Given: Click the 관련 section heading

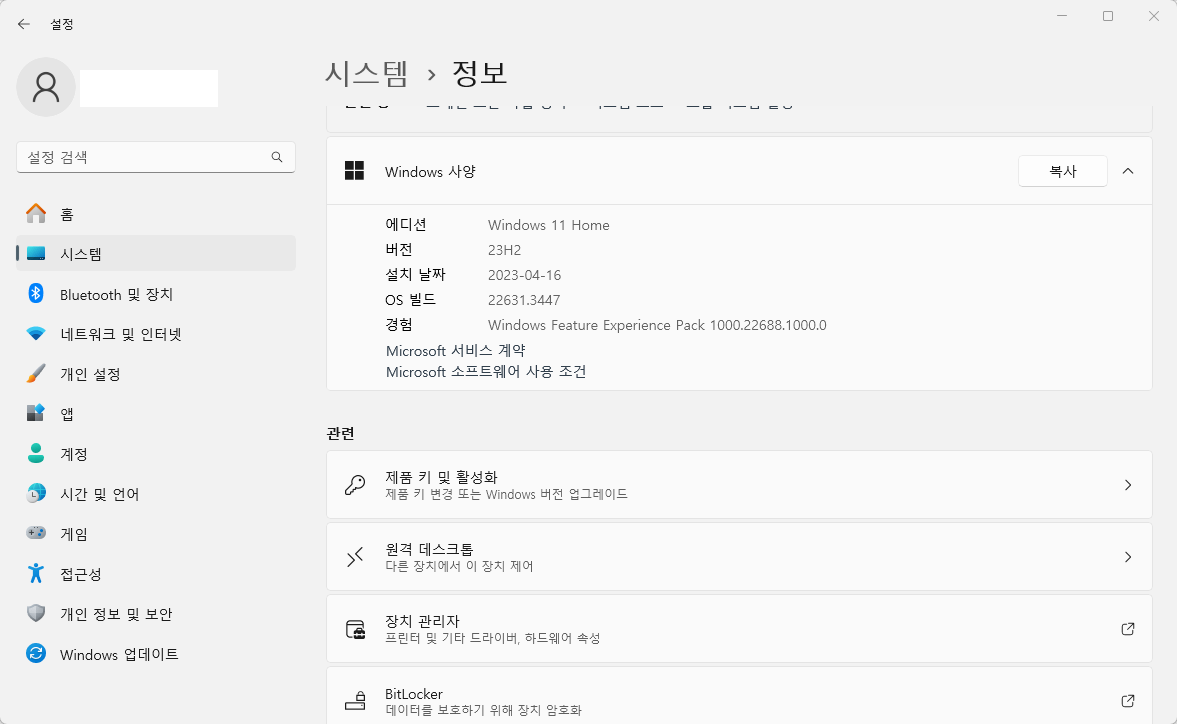Looking at the screenshot, I should 341,433.
